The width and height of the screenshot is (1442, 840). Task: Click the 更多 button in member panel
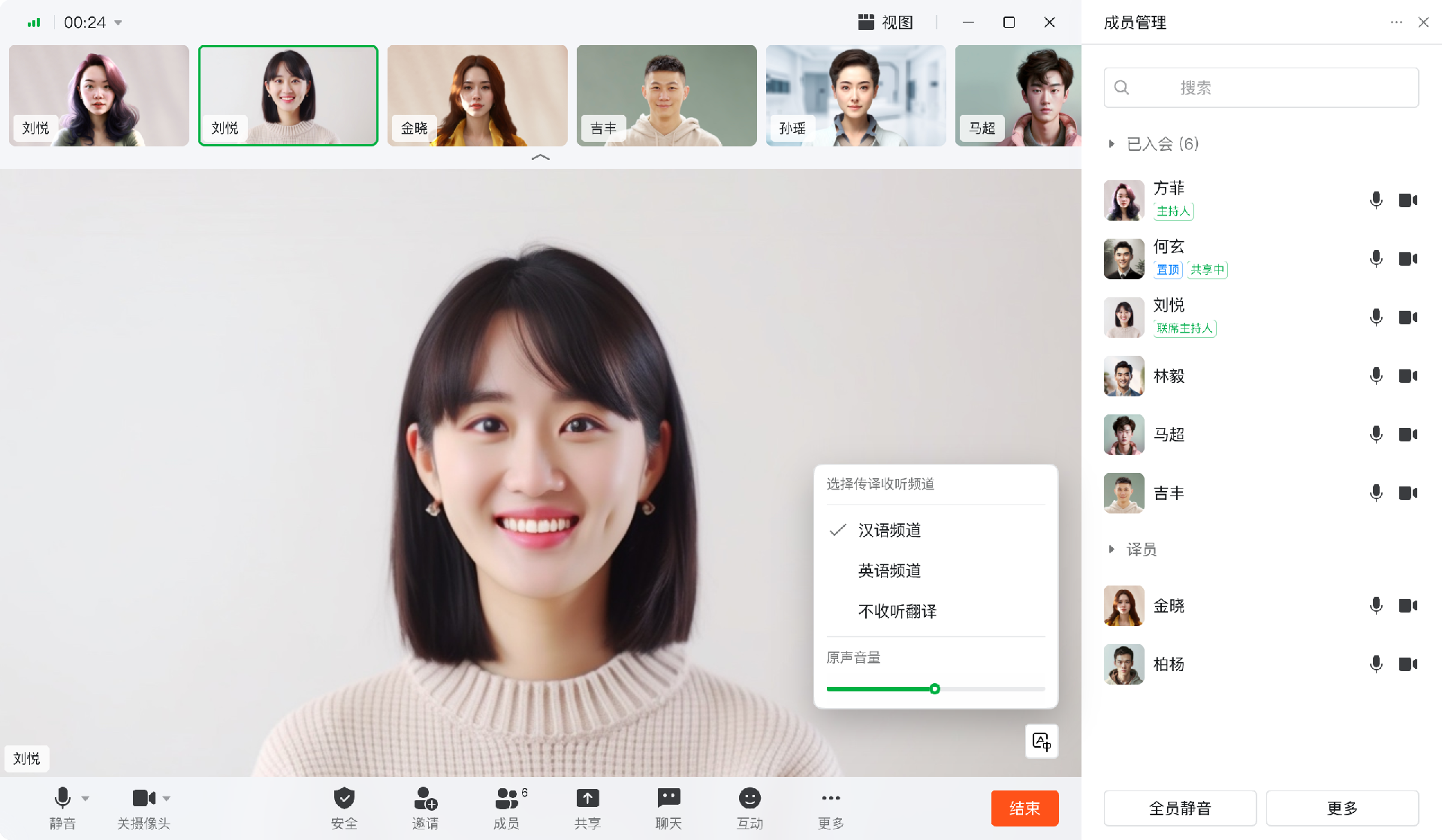1342,808
